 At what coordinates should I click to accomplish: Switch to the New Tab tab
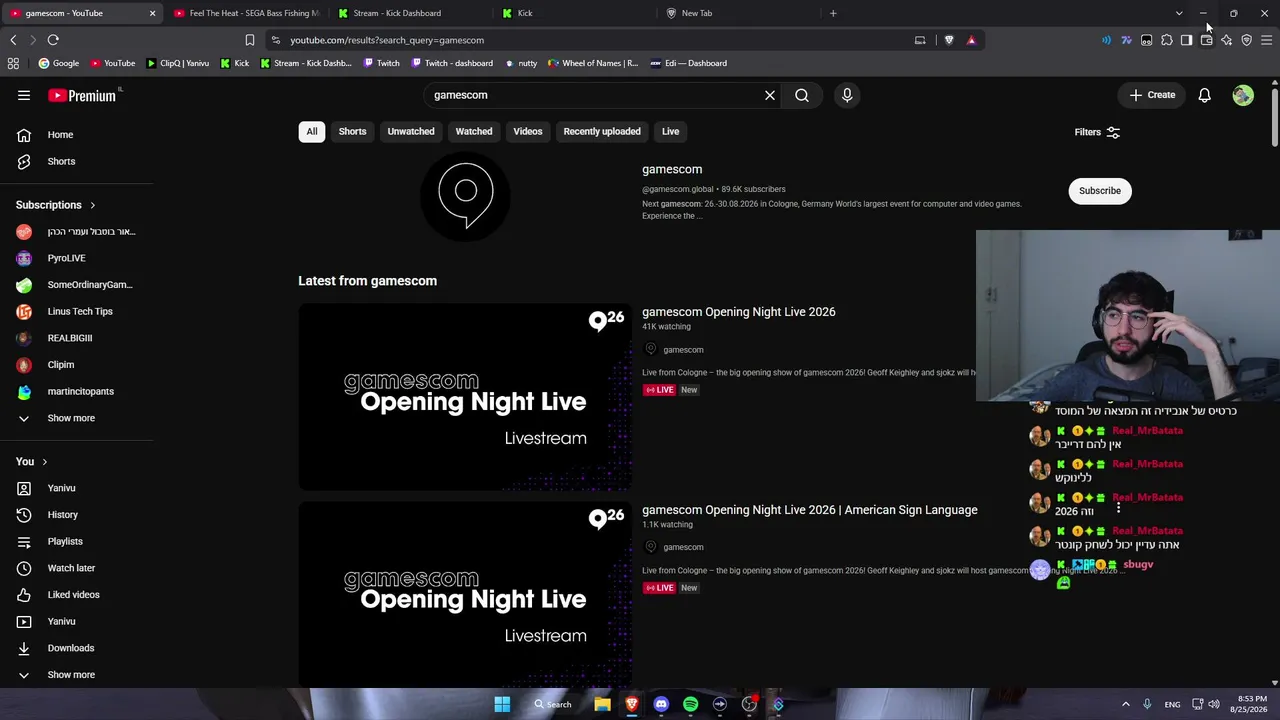click(738, 13)
